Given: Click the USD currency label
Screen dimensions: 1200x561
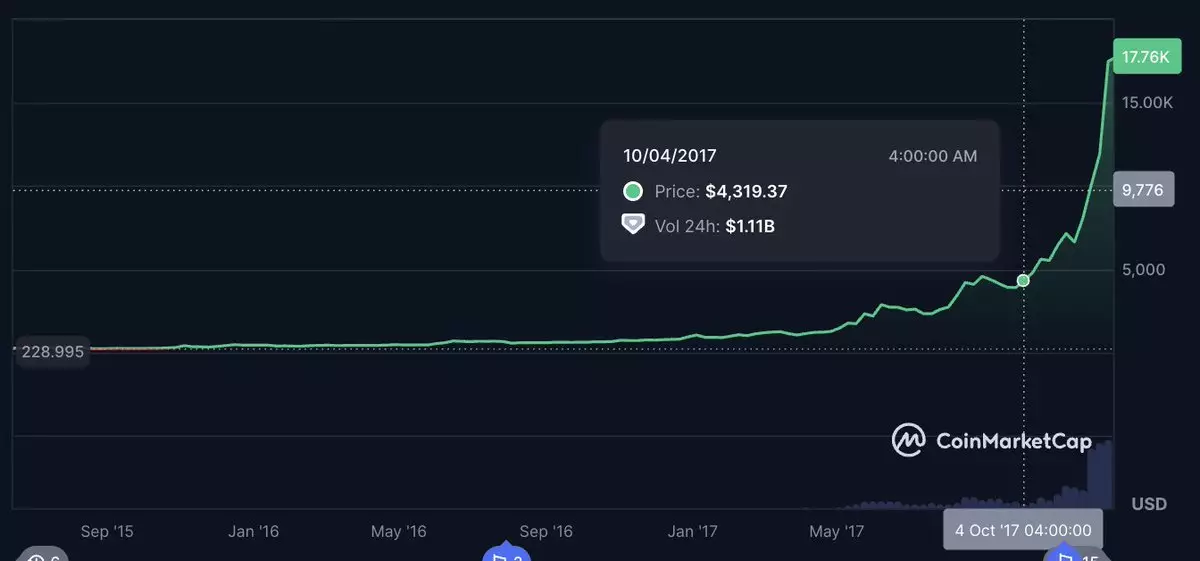Looking at the screenshot, I should tap(1148, 503).
